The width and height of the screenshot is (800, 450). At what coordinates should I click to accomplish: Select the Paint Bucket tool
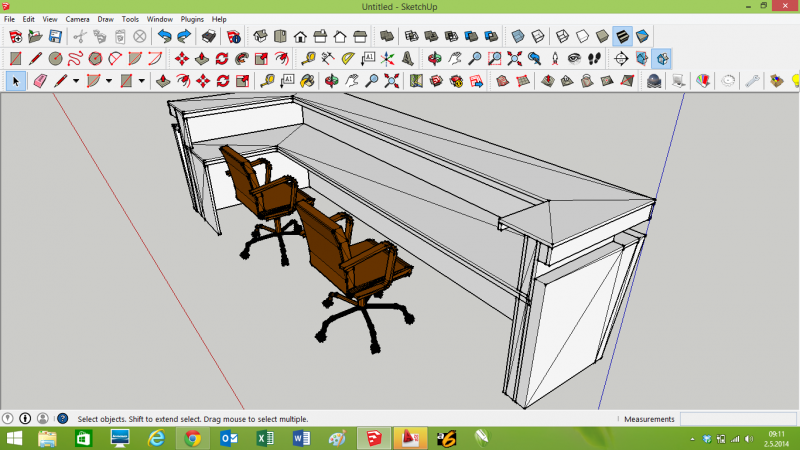pyautogui.click(x=307, y=81)
